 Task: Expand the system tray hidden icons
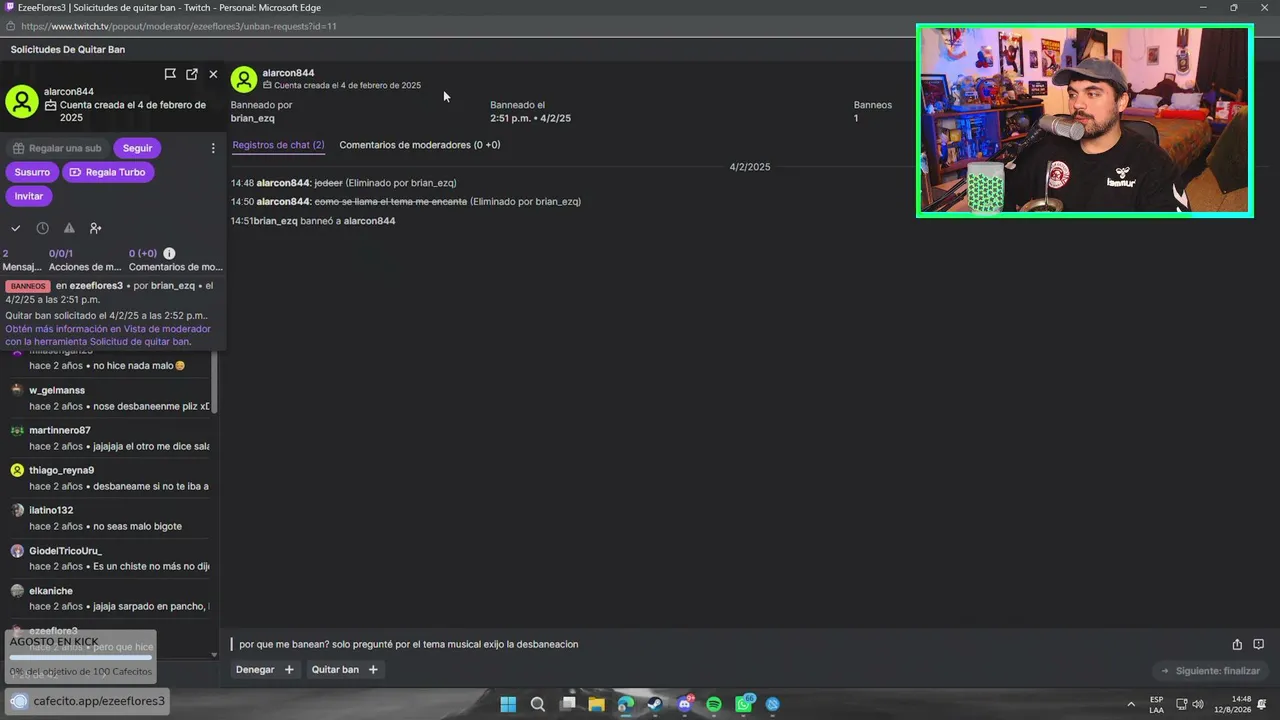click(1131, 704)
